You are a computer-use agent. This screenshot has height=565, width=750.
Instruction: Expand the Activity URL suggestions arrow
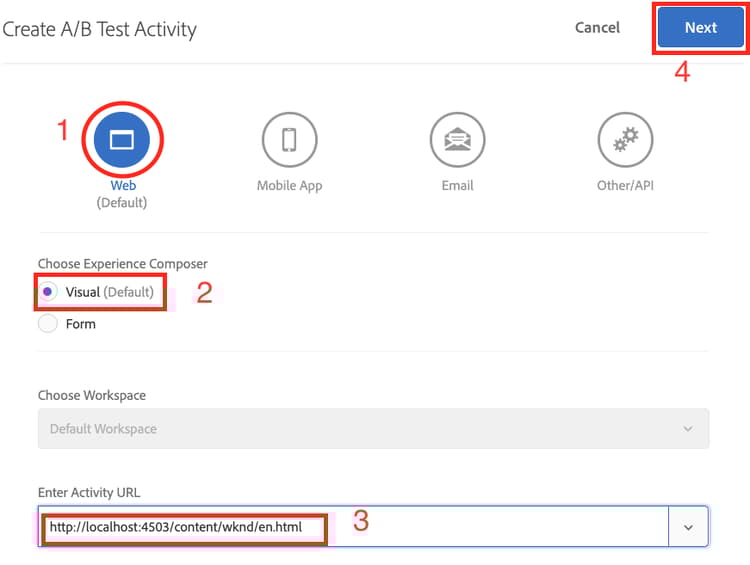click(x=688, y=527)
